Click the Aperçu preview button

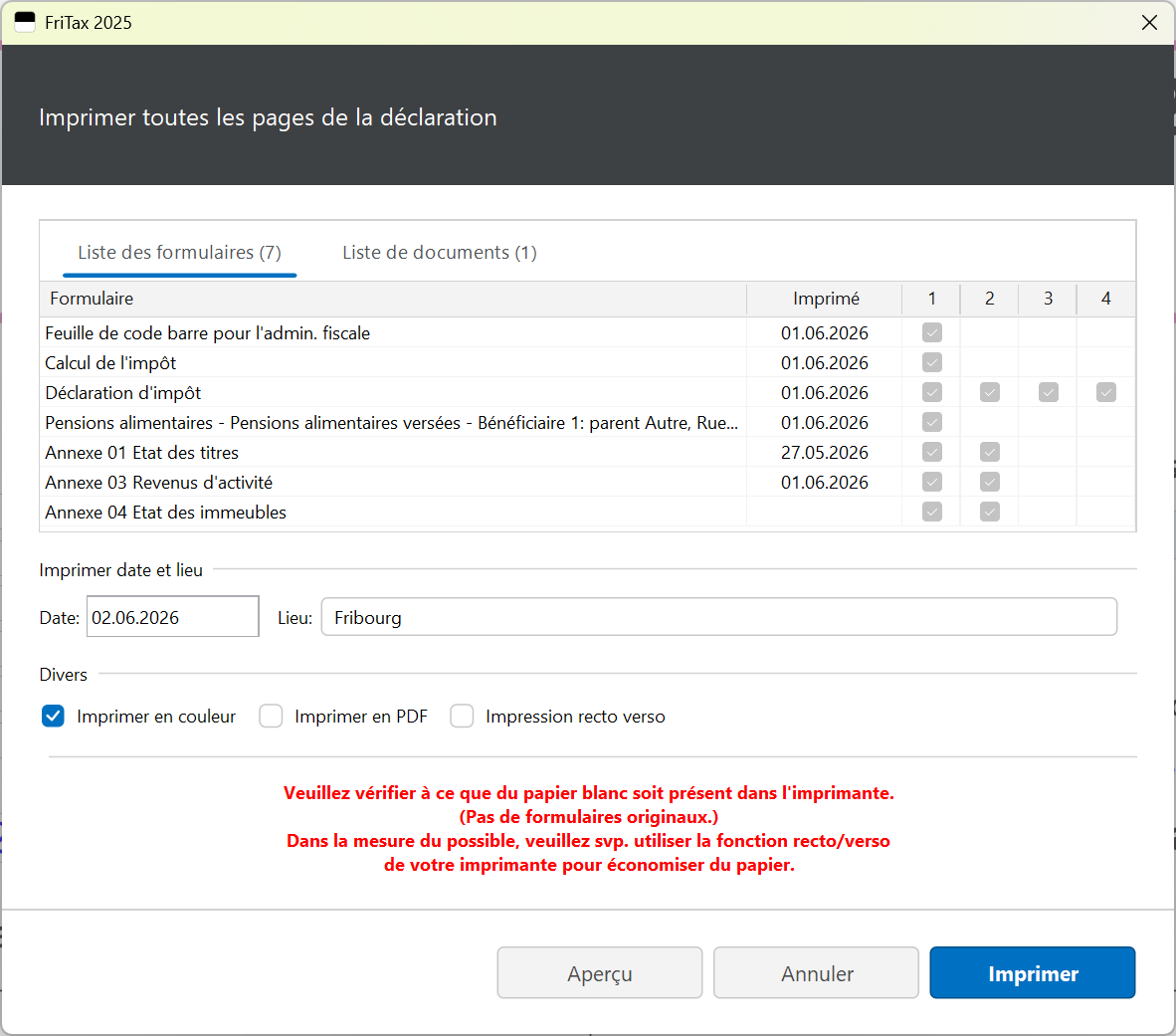(x=599, y=973)
